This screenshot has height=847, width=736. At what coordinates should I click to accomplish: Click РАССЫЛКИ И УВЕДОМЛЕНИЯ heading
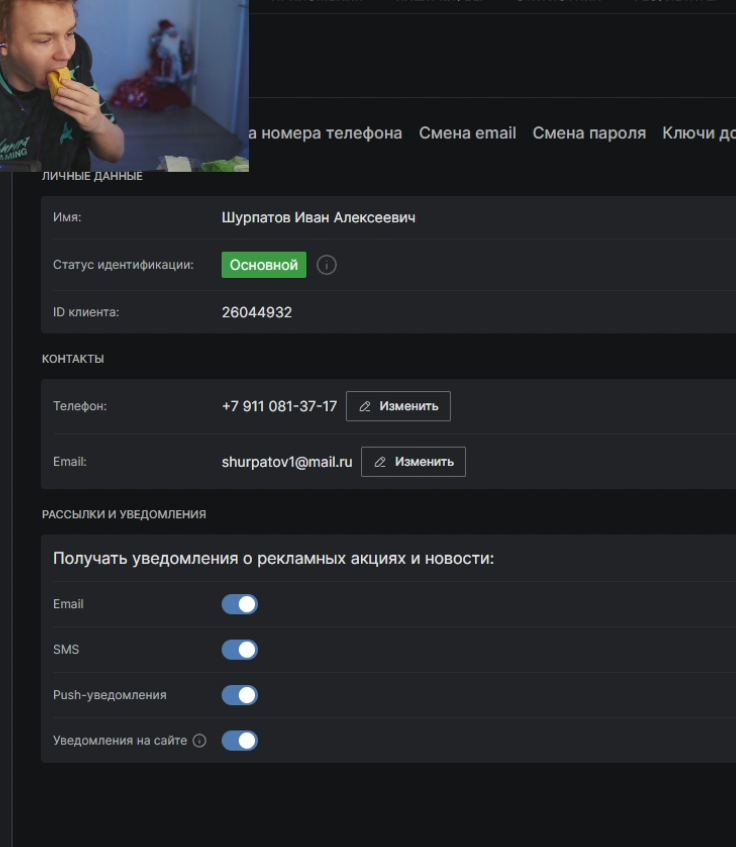click(124, 514)
